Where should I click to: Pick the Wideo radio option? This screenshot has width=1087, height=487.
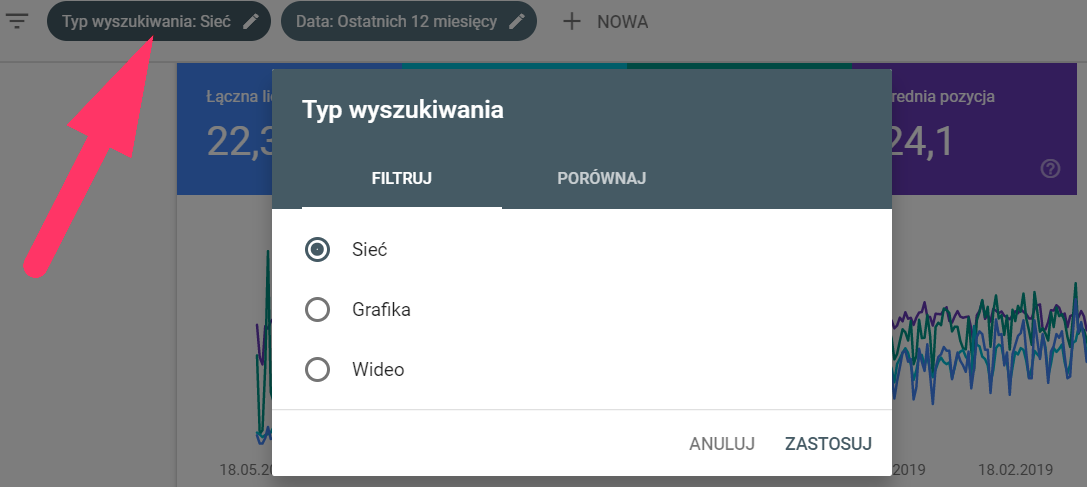pos(317,370)
